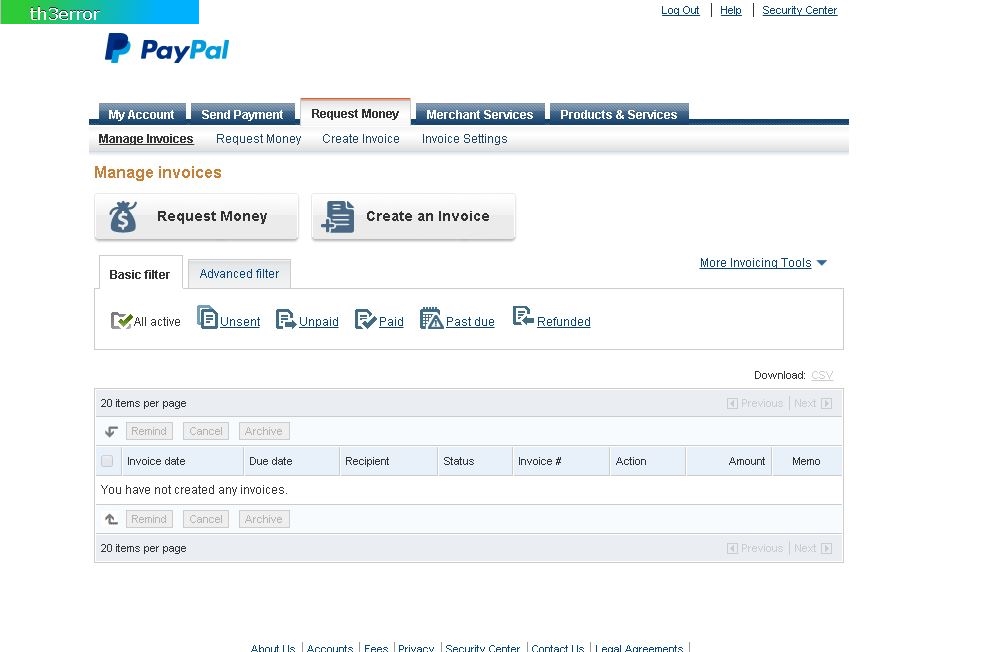Select the Request Money tab
Image resolution: width=1007 pixels, height=652 pixels.
pos(355,113)
